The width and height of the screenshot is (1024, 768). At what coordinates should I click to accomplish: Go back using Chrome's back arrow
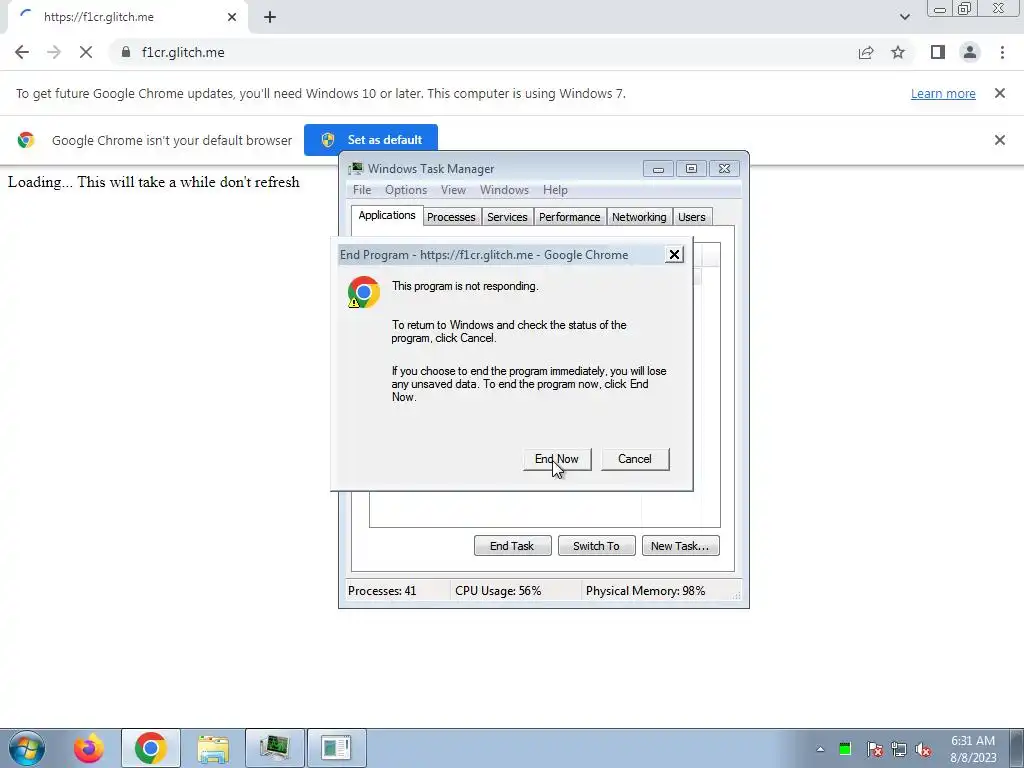coord(22,52)
